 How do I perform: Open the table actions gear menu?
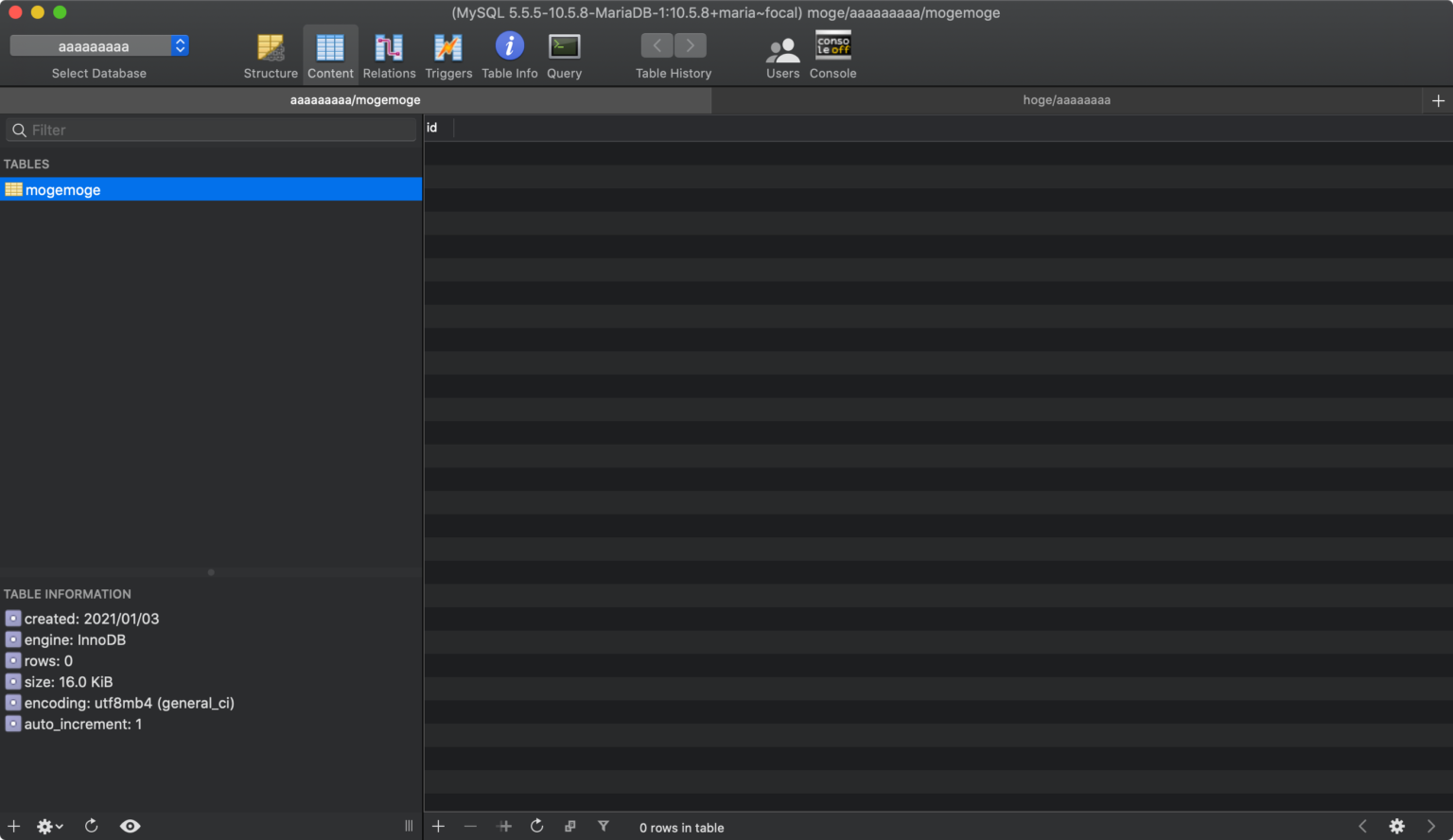tap(49, 826)
